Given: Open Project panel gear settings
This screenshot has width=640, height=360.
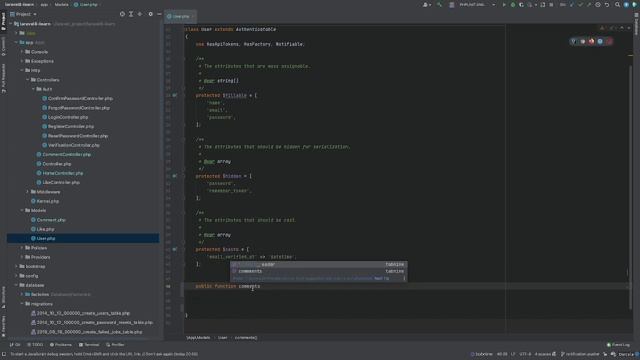Looking at the screenshot, I should point(150,14).
